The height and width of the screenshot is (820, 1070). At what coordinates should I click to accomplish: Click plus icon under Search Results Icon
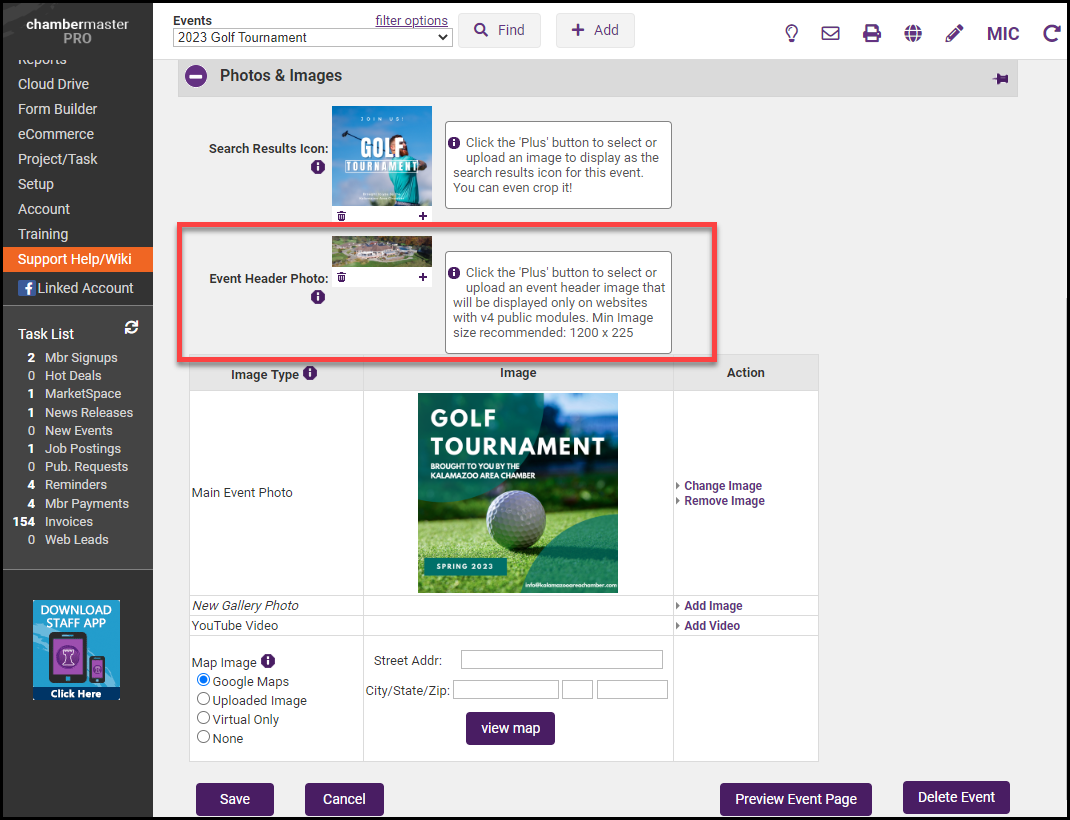tap(422, 215)
